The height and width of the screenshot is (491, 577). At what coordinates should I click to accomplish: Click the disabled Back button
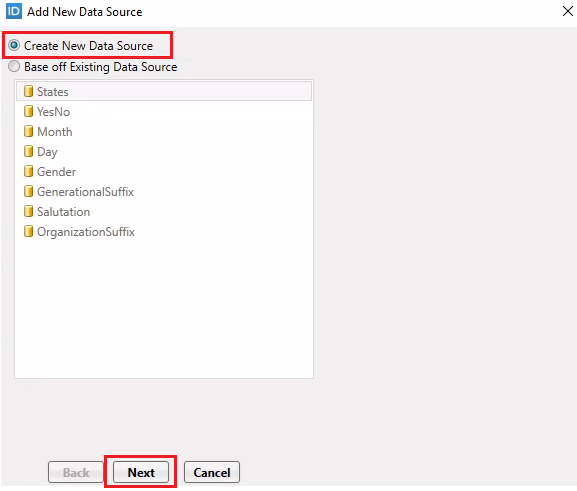point(76,472)
